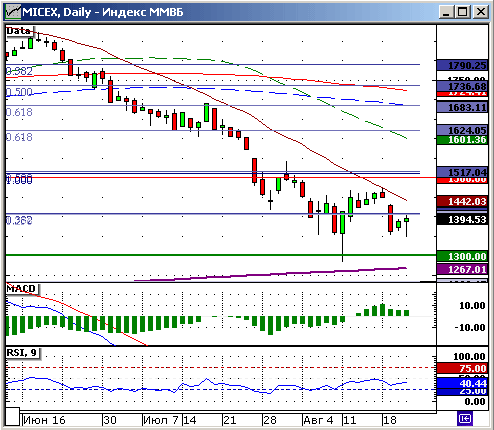This screenshot has width=494, height=430.
Task: Click the 1624.05 price label
Action: click(462, 130)
